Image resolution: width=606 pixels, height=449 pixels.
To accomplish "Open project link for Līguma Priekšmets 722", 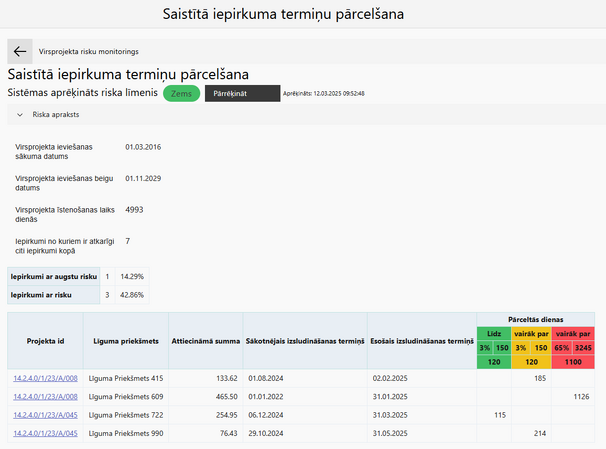I will click(45, 415).
